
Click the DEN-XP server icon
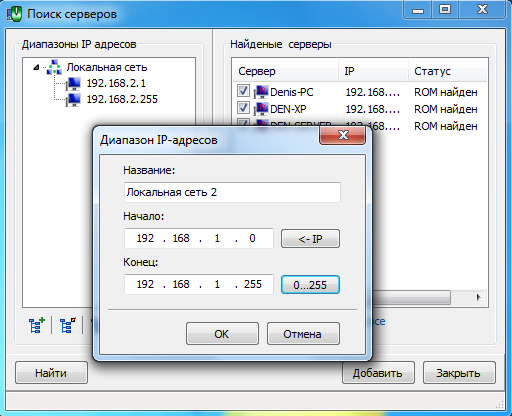click(x=261, y=109)
